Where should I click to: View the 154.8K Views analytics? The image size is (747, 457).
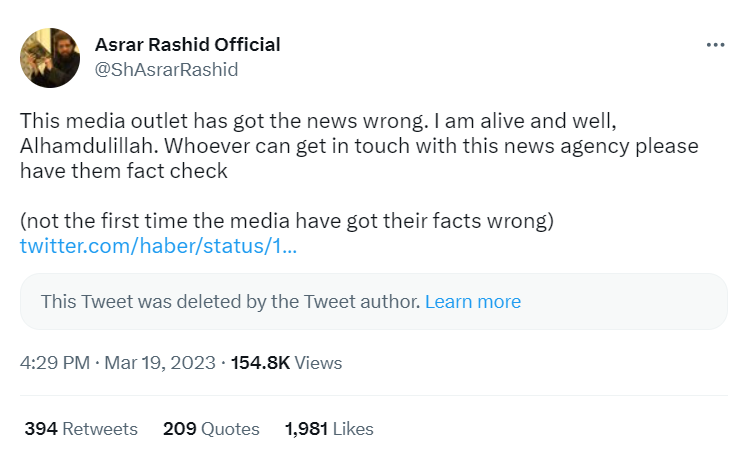[287, 363]
